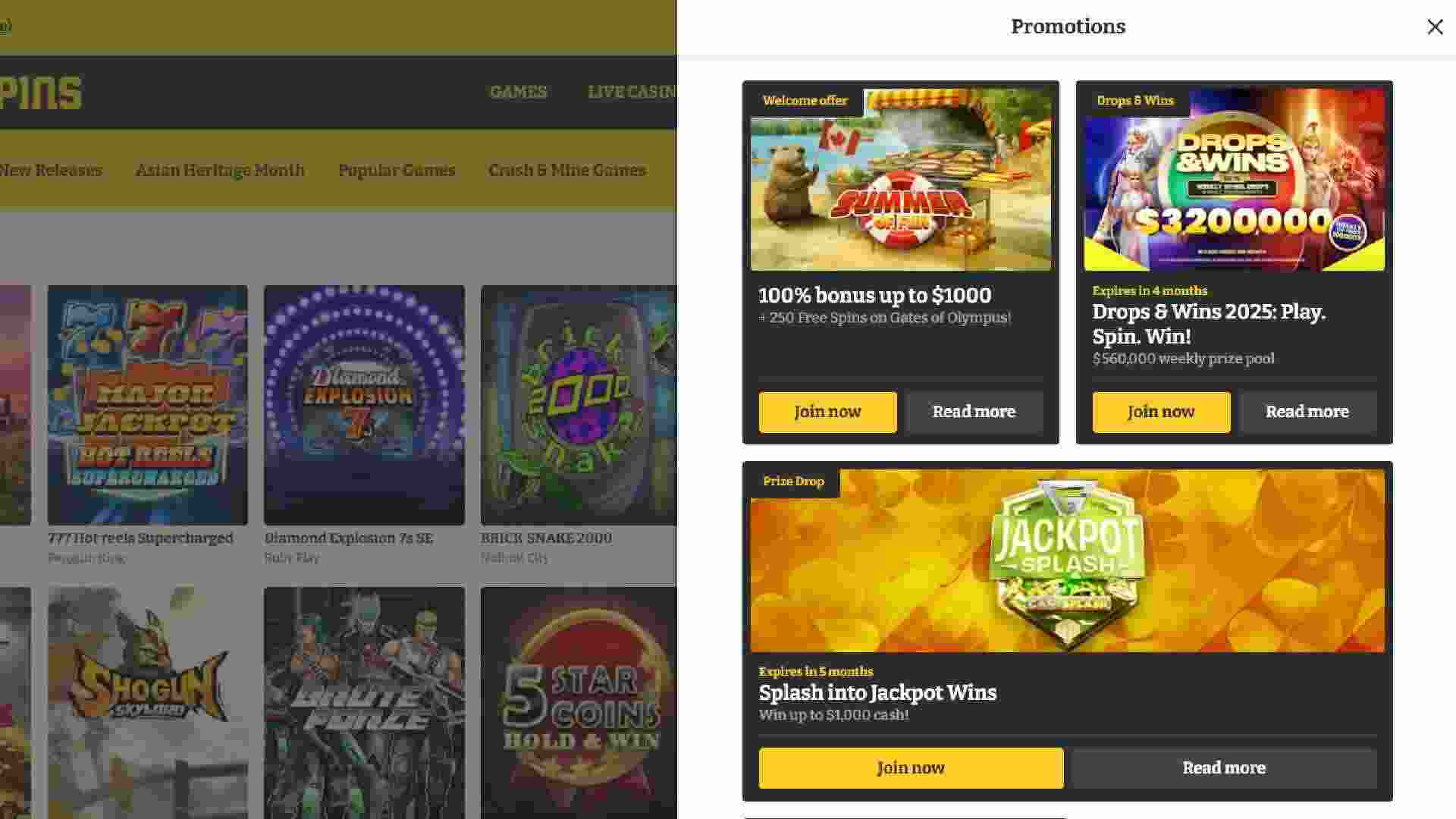Join the Splash into Jackpot Wins promotion
The width and height of the screenshot is (1456, 819).
click(x=911, y=768)
